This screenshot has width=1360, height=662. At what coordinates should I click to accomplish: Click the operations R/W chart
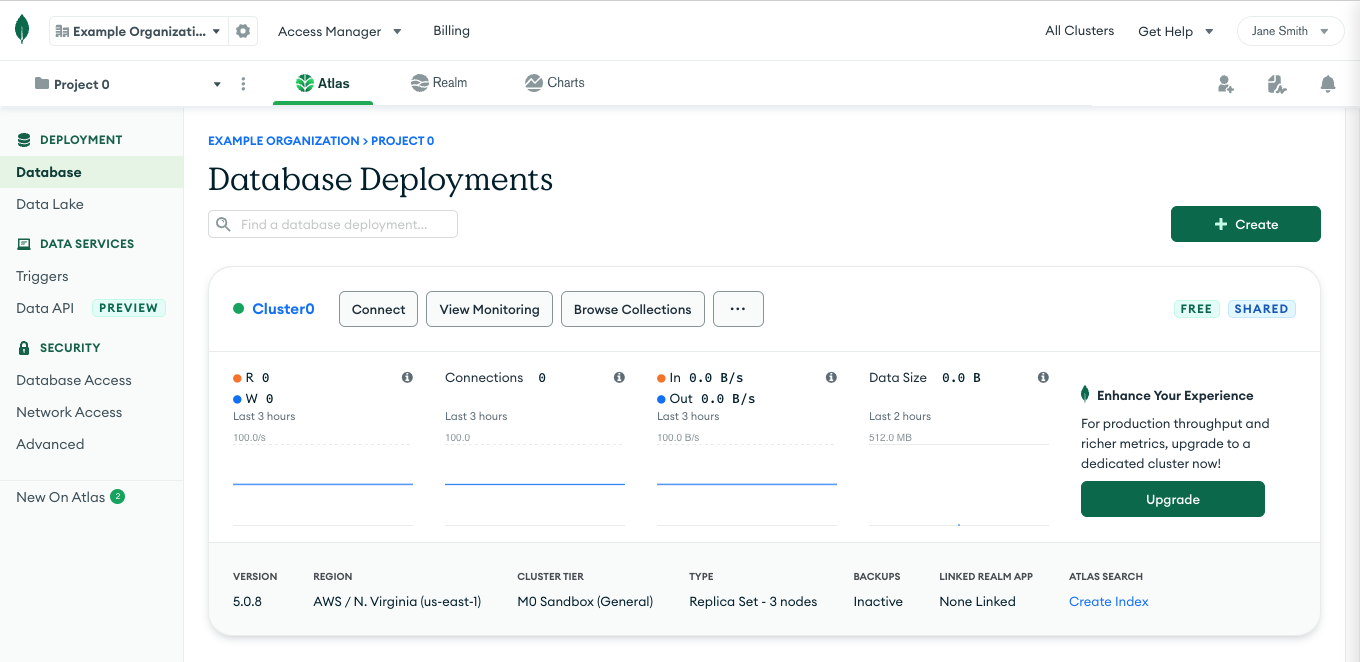[x=323, y=484]
